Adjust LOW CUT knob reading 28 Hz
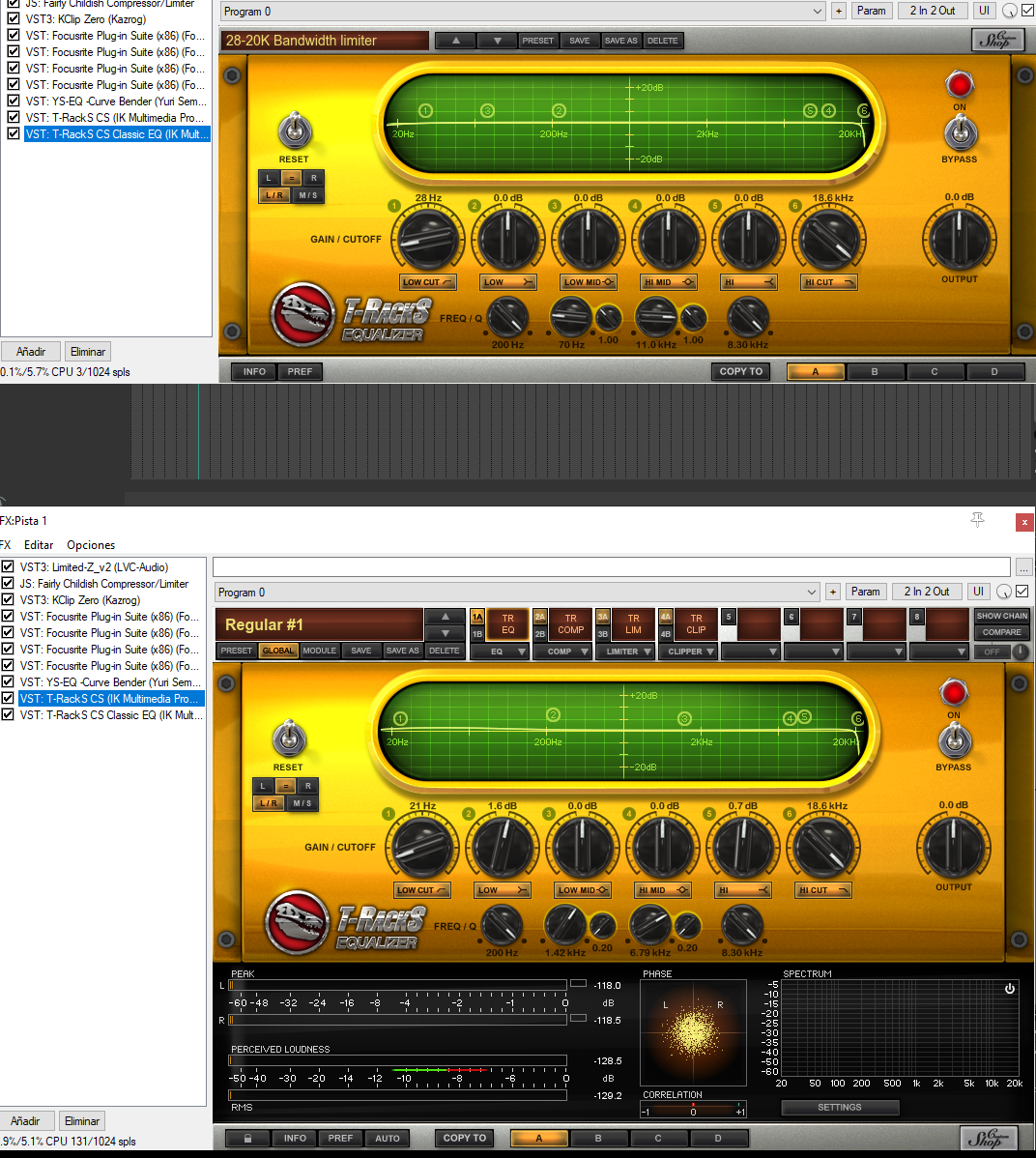 coord(427,240)
